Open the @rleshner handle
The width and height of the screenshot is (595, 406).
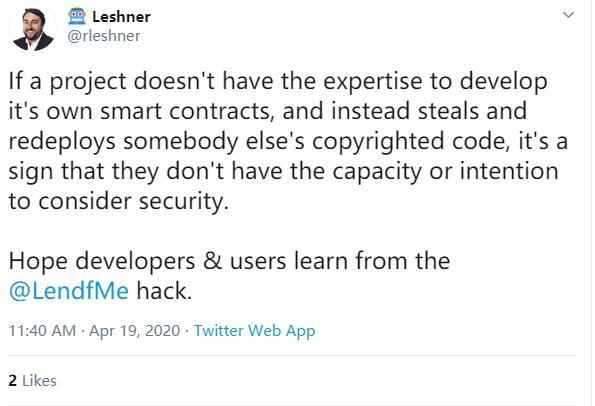[104, 36]
